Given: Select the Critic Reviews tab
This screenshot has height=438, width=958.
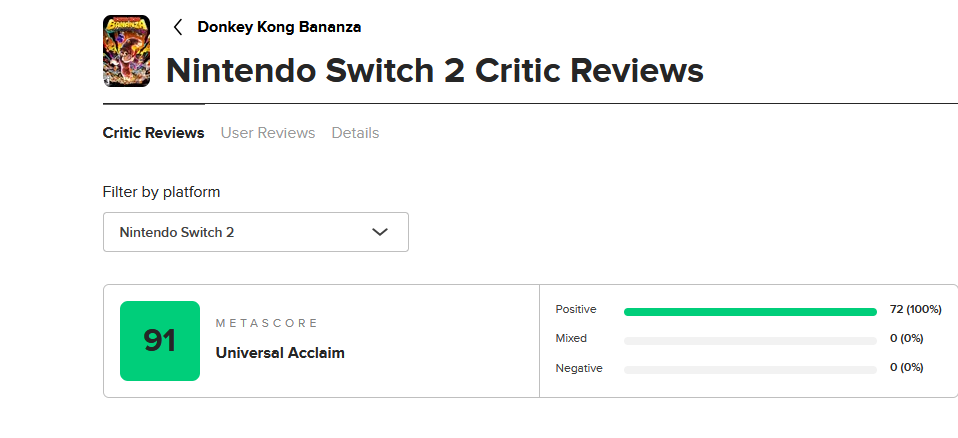Looking at the screenshot, I should point(153,133).
